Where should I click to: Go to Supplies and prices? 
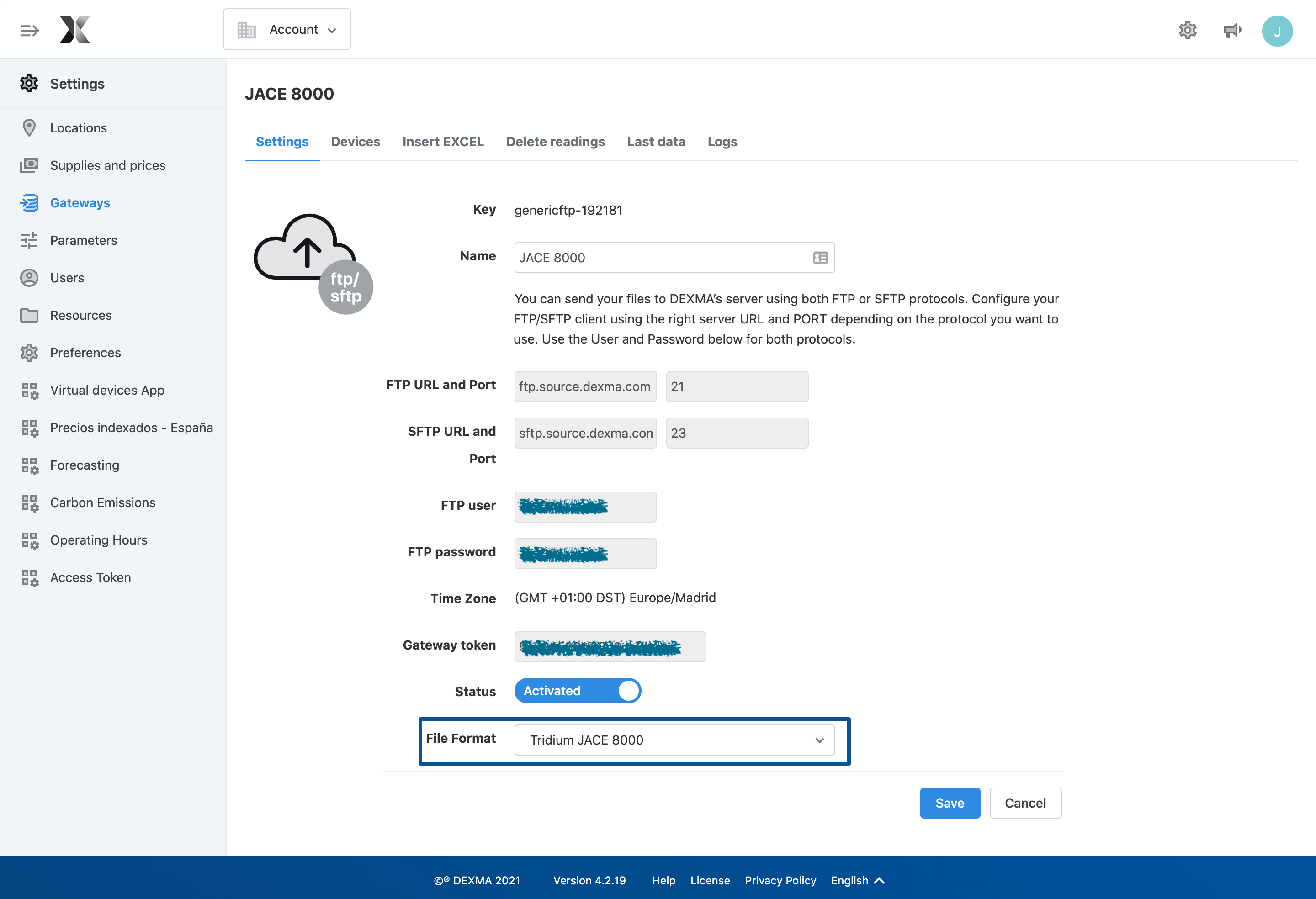[107, 165]
